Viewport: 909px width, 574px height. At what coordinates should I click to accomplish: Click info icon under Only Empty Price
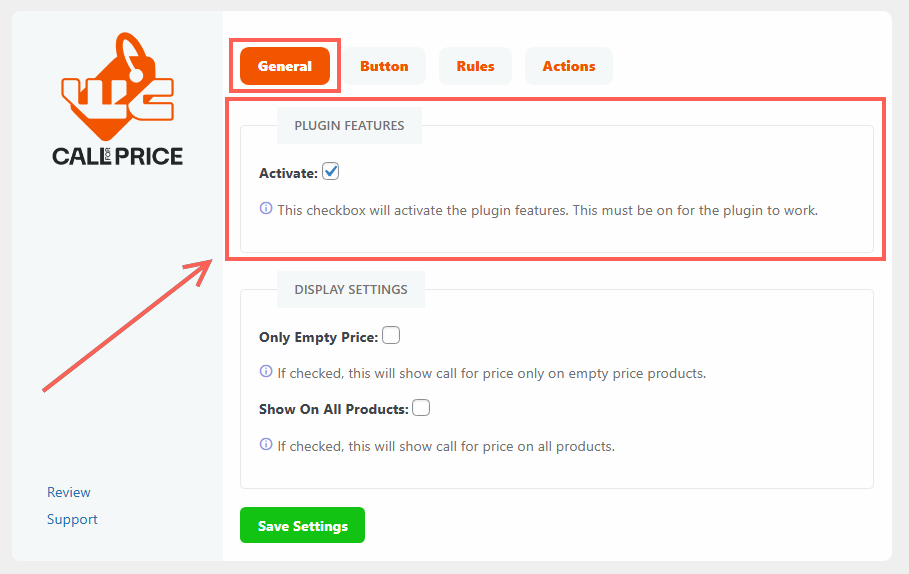point(266,371)
